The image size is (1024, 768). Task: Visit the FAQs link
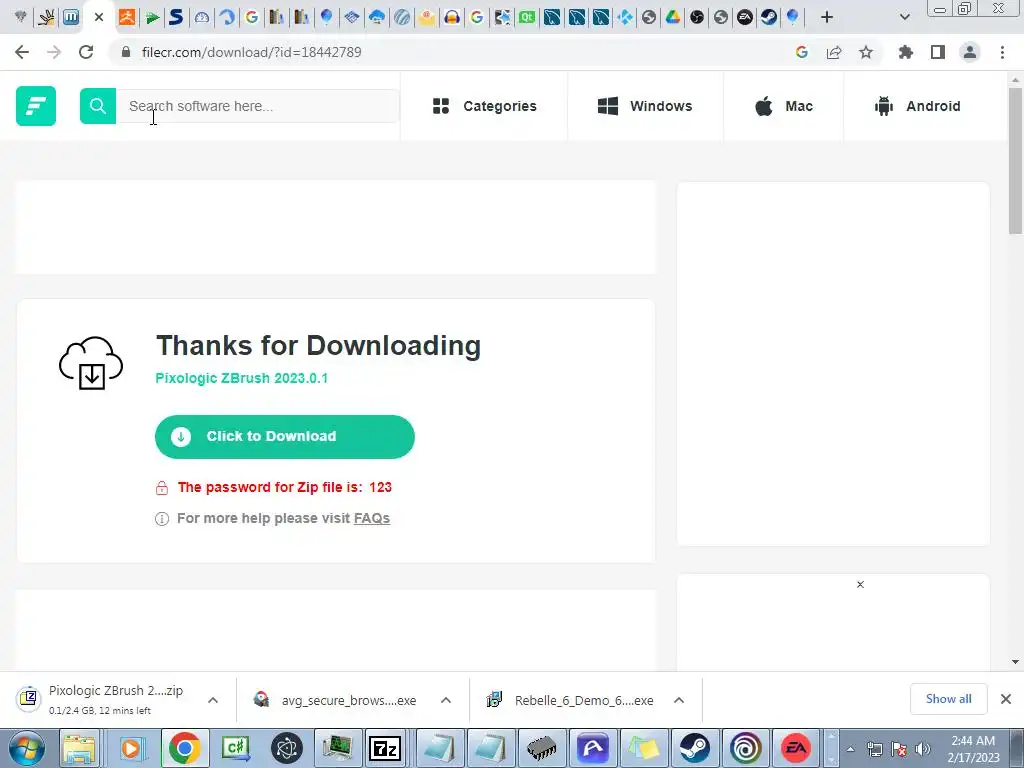click(x=372, y=518)
